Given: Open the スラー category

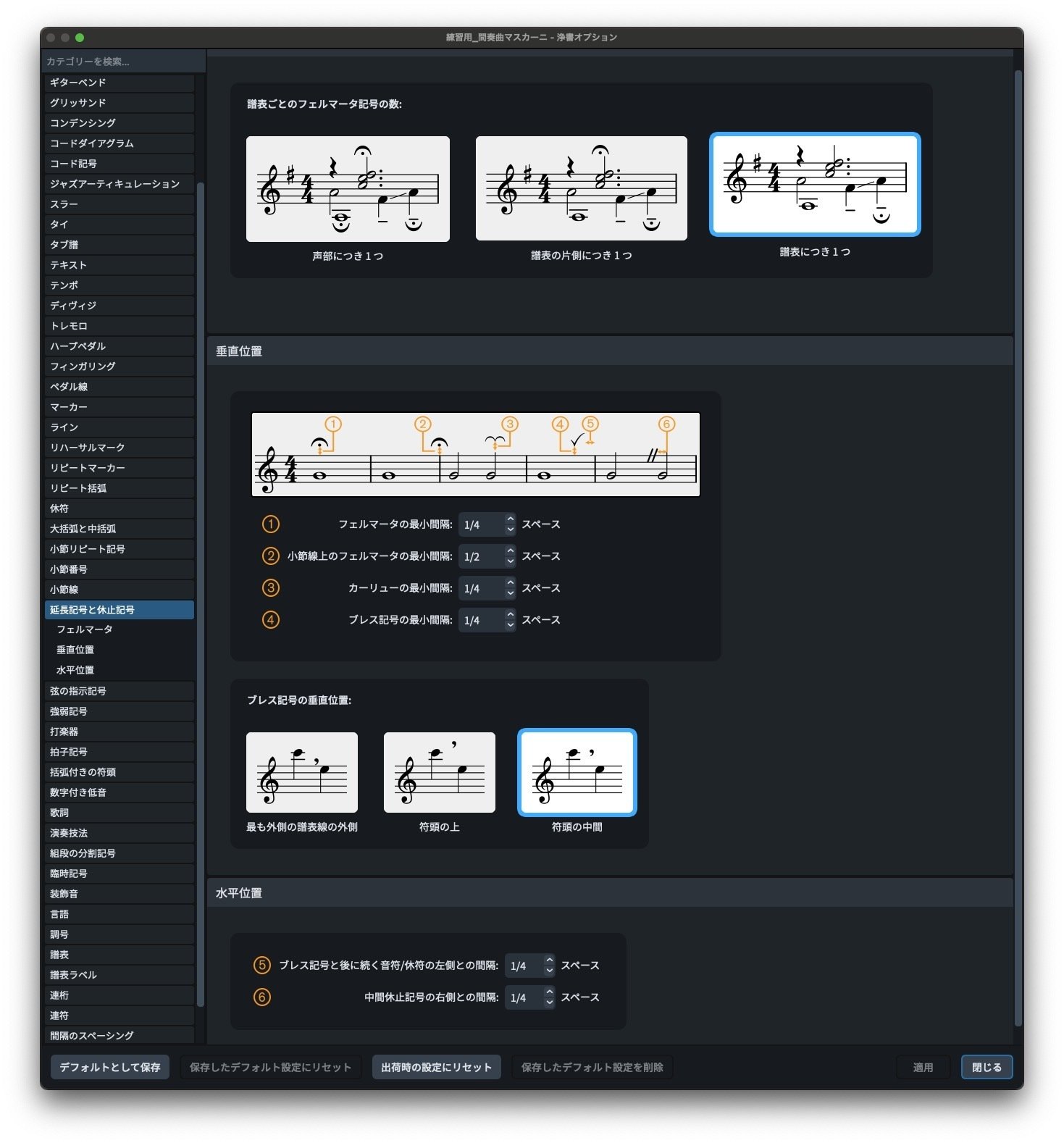Looking at the screenshot, I should (x=120, y=204).
